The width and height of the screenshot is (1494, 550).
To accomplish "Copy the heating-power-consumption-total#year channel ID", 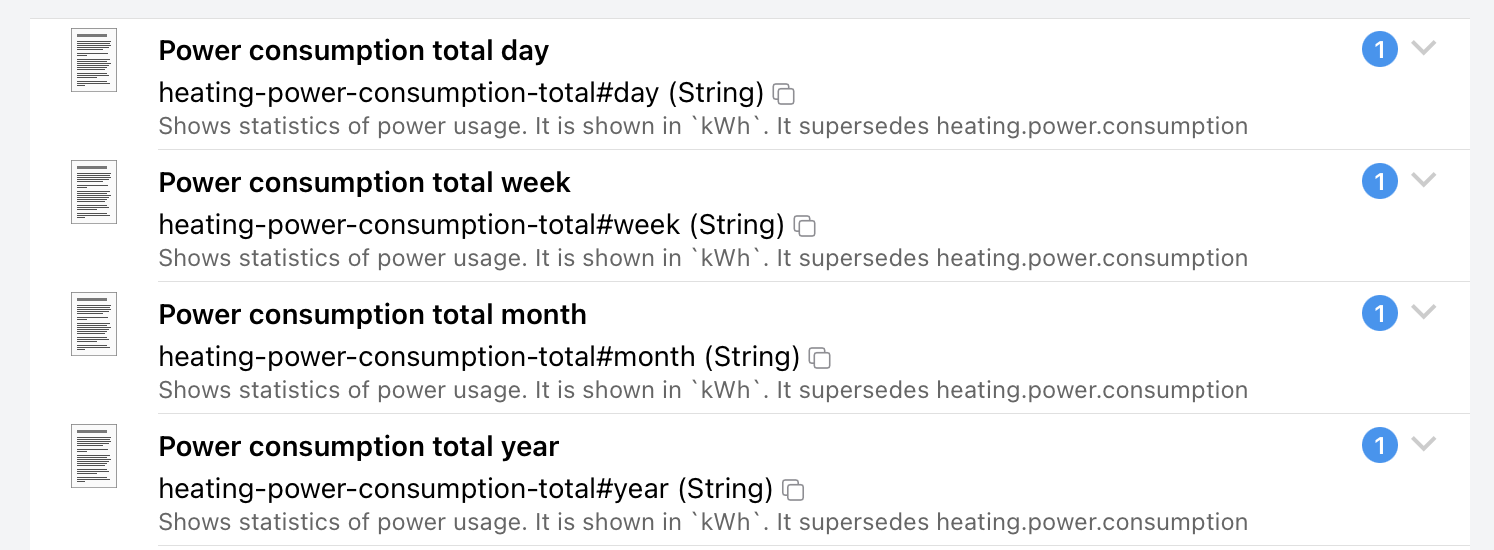I will point(794,490).
